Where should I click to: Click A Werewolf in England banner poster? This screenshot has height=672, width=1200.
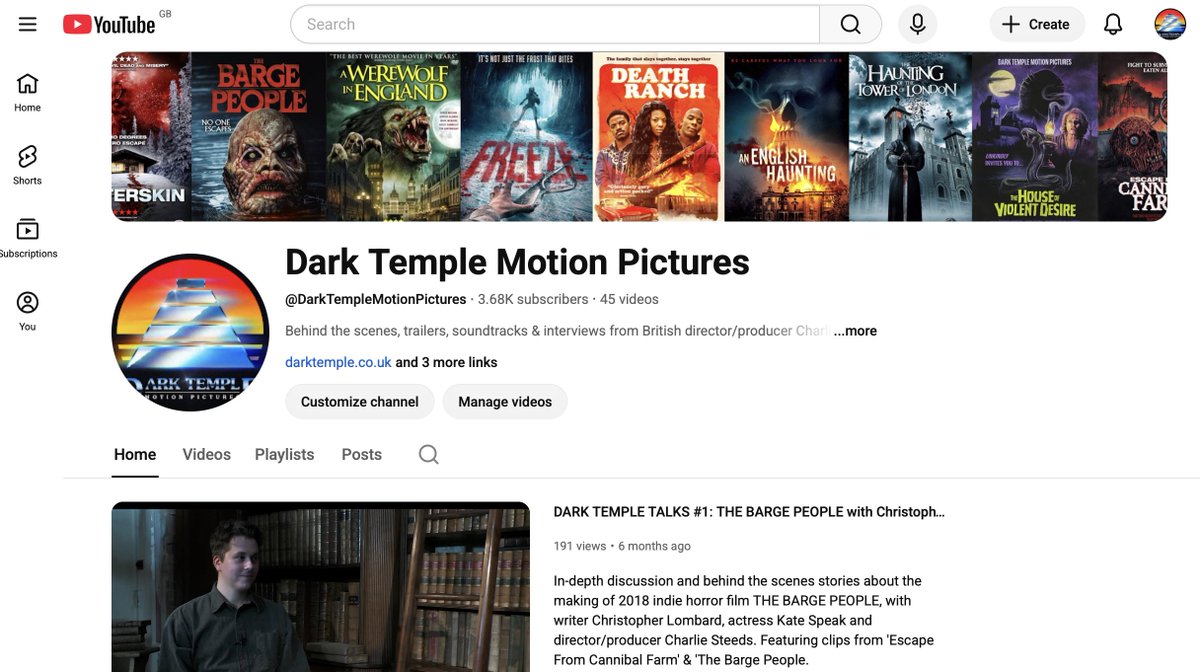tap(393, 136)
